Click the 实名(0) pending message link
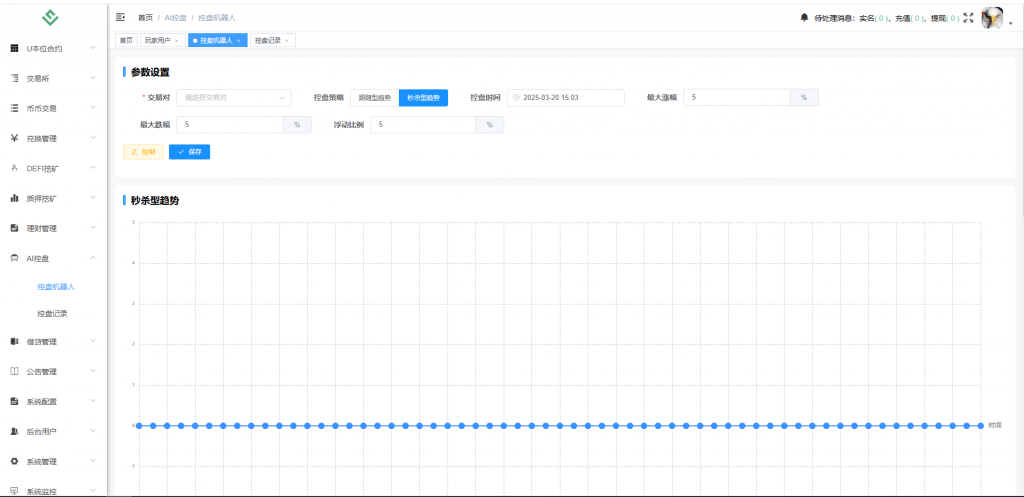The width and height of the screenshot is (1024, 497). point(874,18)
